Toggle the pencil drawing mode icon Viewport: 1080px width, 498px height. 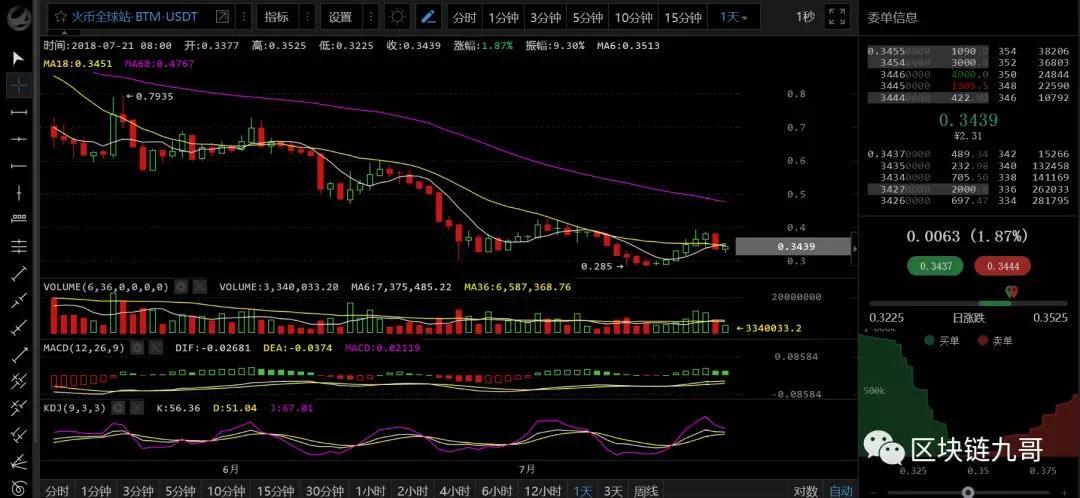click(428, 17)
